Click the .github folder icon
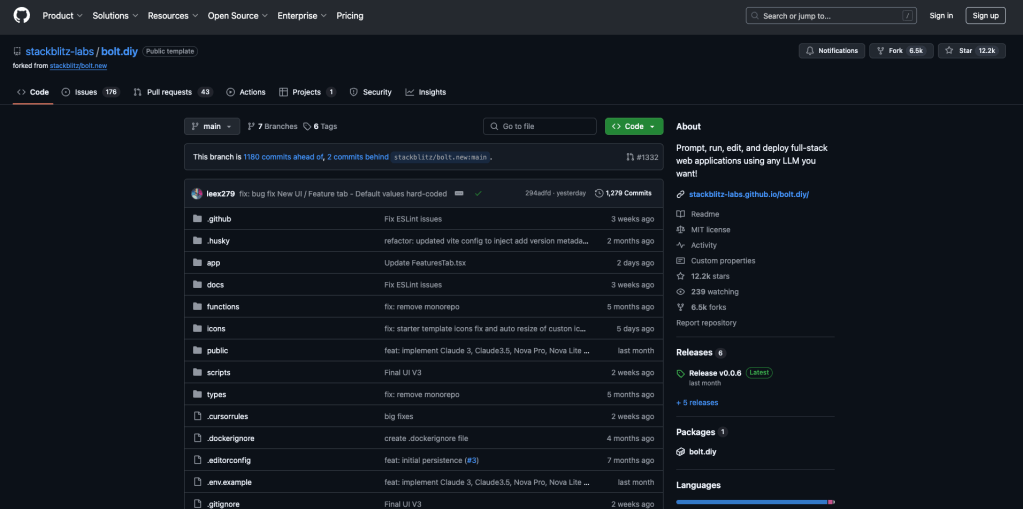This screenshot has height=509, width=1023. coord(198,219)
